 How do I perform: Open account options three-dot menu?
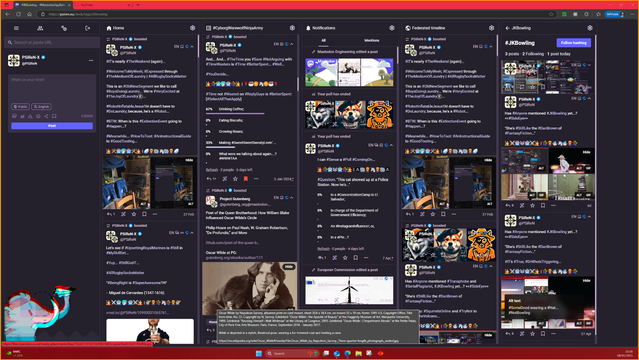[91, 60]
